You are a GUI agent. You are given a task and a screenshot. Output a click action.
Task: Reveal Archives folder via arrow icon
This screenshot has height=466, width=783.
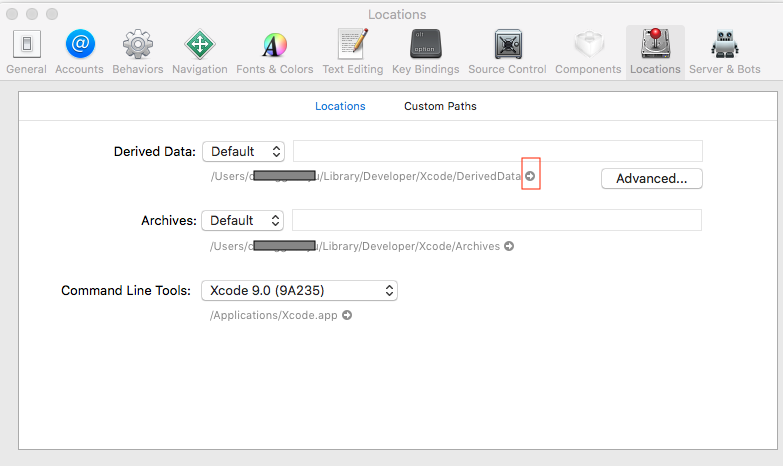click(509, 246)
